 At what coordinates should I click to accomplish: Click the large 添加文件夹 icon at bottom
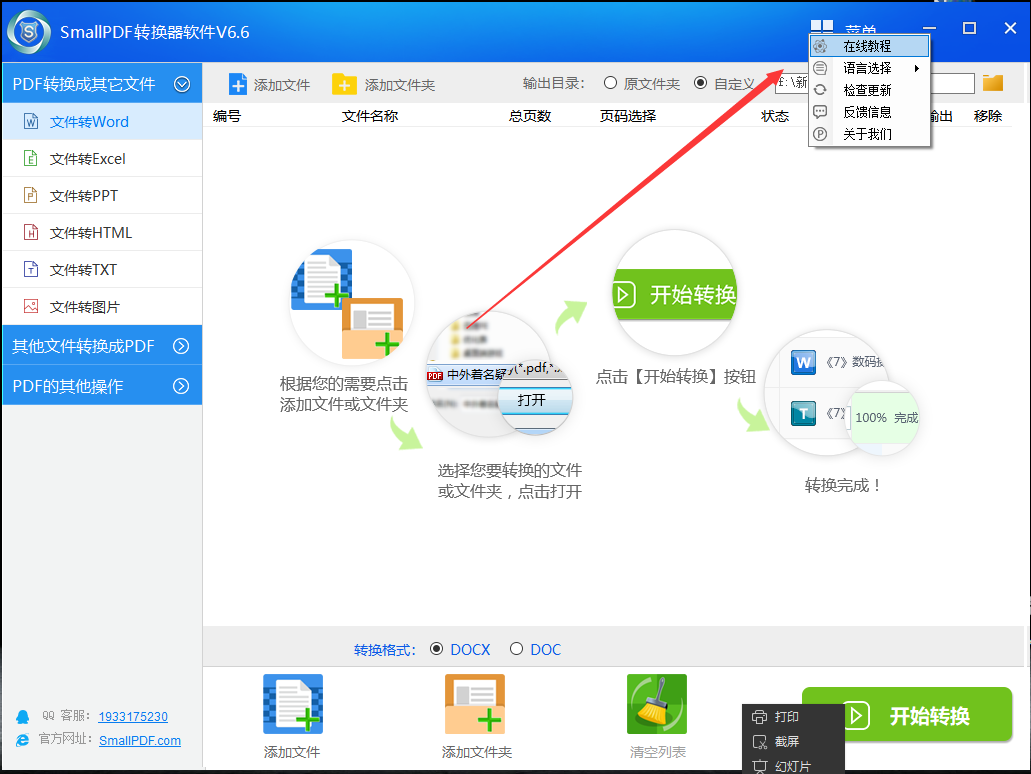click(x=475, y=704)
